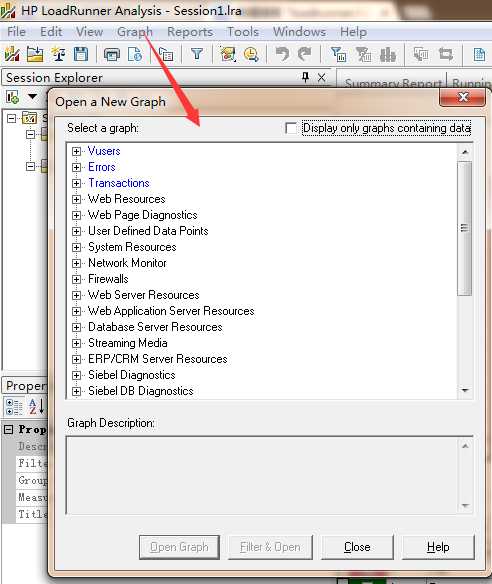
Task: Click the graph list scrollbar down arrow
Action: coord(465,390)
